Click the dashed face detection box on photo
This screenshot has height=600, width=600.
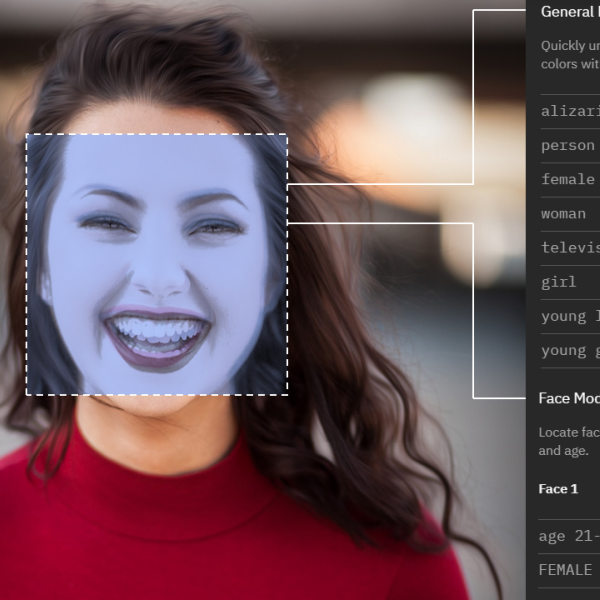pos(157,264)
